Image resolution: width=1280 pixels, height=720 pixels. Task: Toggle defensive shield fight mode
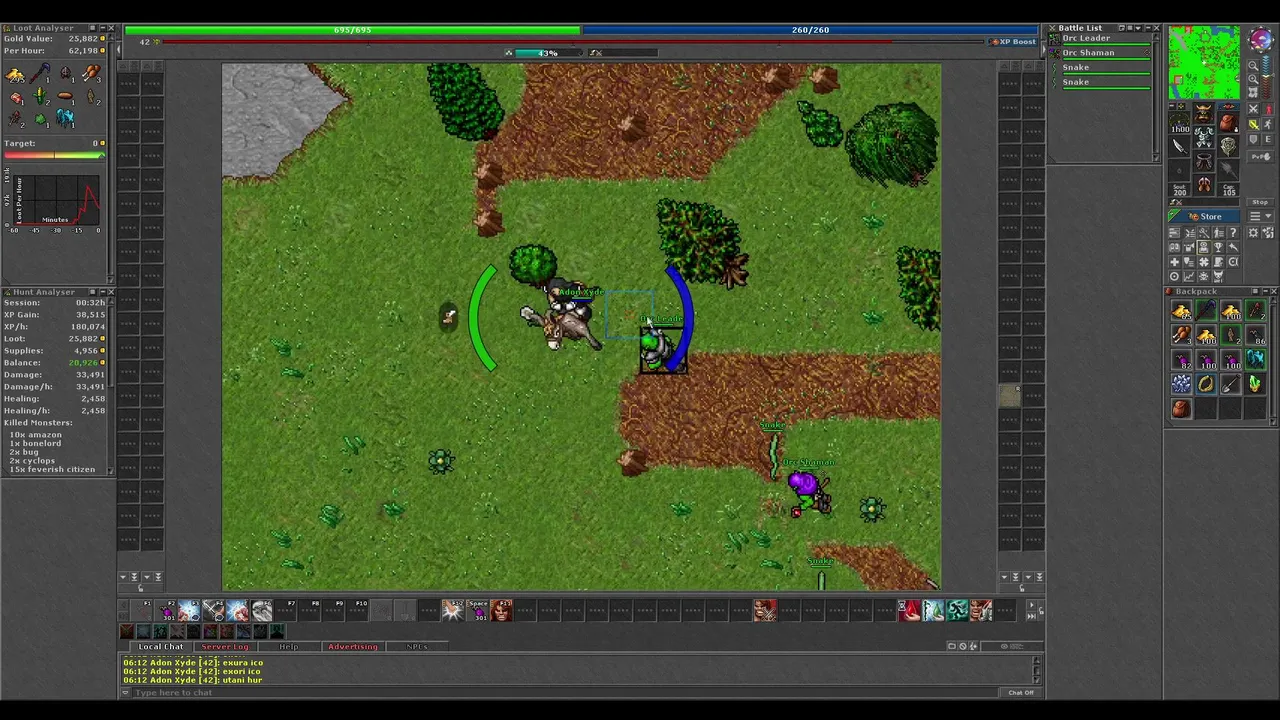pos(1253,139)
